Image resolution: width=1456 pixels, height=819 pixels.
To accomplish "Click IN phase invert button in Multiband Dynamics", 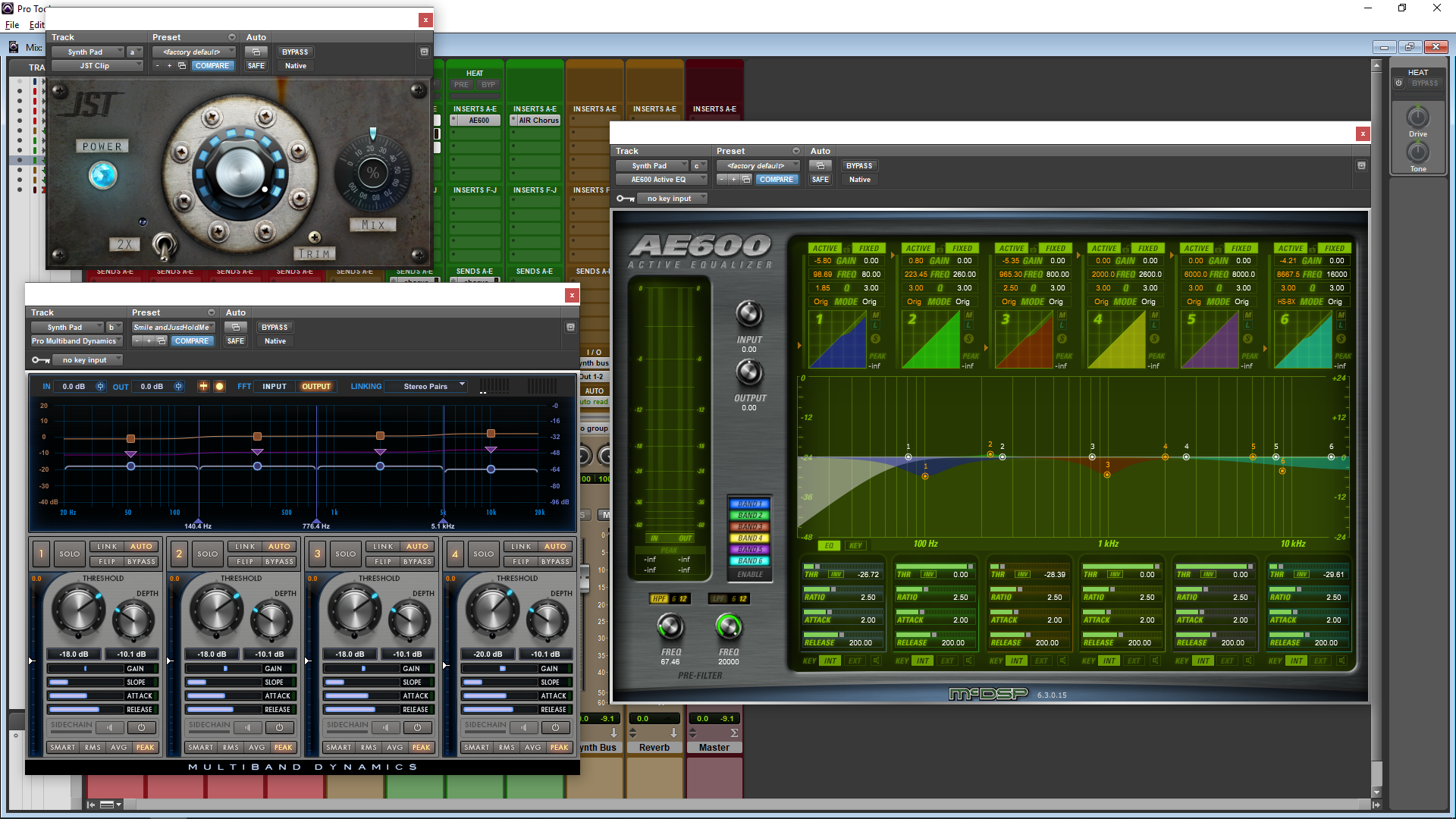I will point(100,387).
